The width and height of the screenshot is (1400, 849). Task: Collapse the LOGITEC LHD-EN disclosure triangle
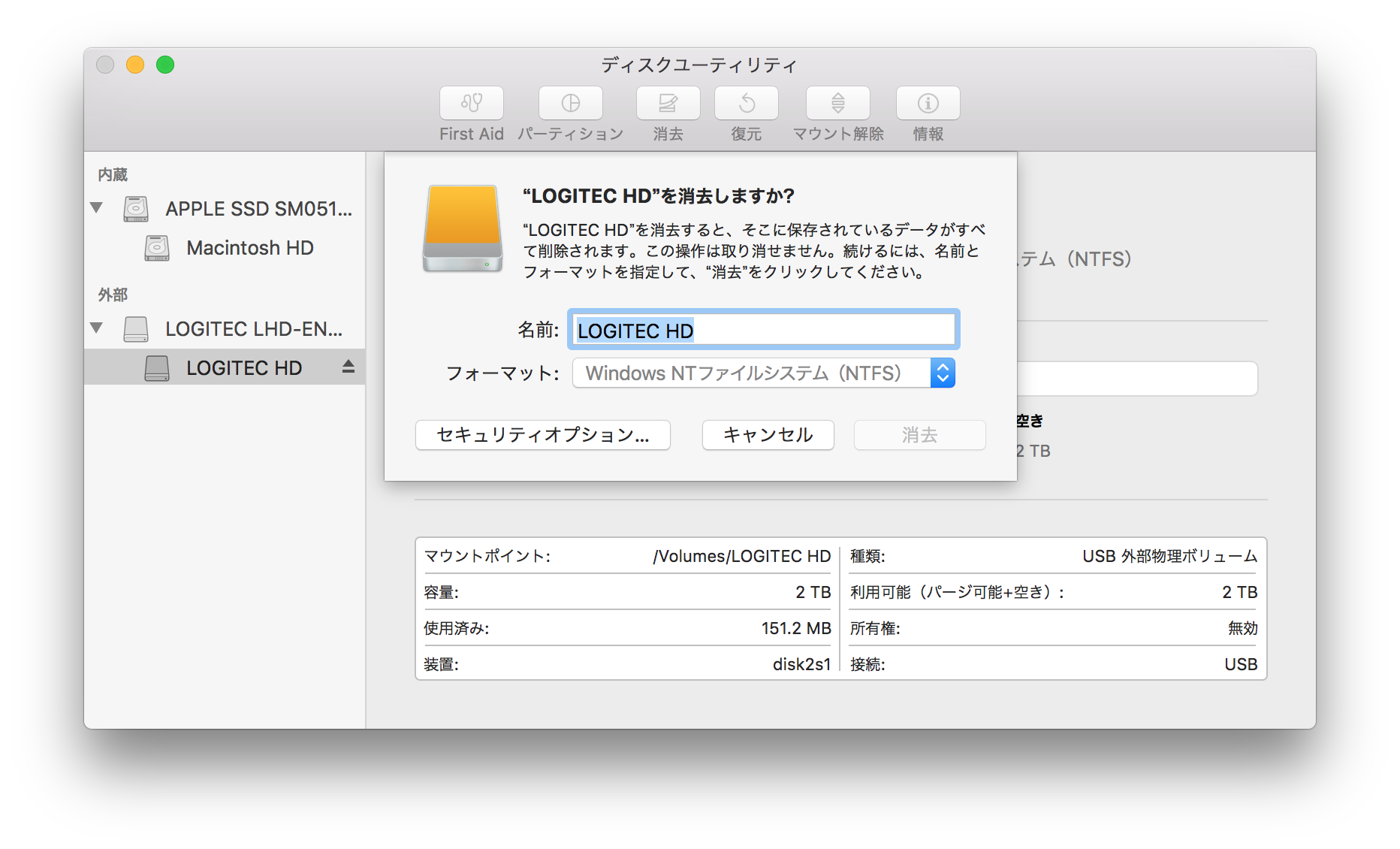pyautogui.click(x=96, y=328)
